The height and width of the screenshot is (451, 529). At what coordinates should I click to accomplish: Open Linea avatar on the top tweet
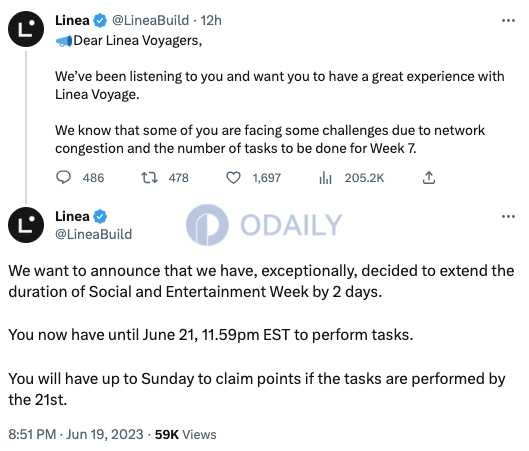tap(26, 29)
